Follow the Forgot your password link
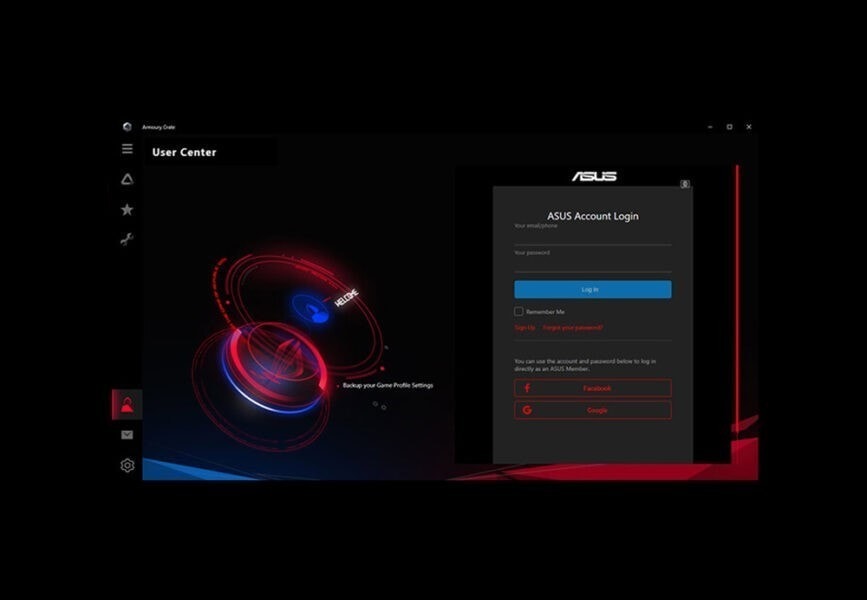Screen dimensions: 867x600 (573, 327)
